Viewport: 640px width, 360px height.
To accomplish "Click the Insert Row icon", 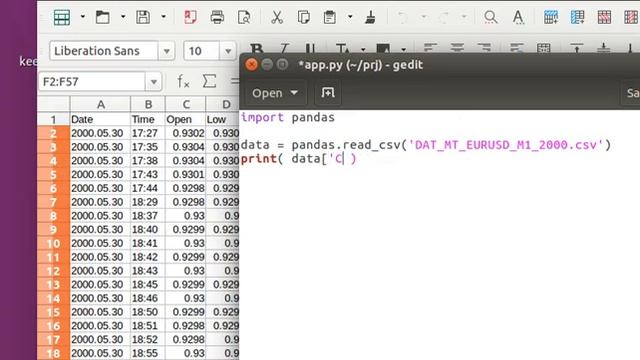I will 551,18.
